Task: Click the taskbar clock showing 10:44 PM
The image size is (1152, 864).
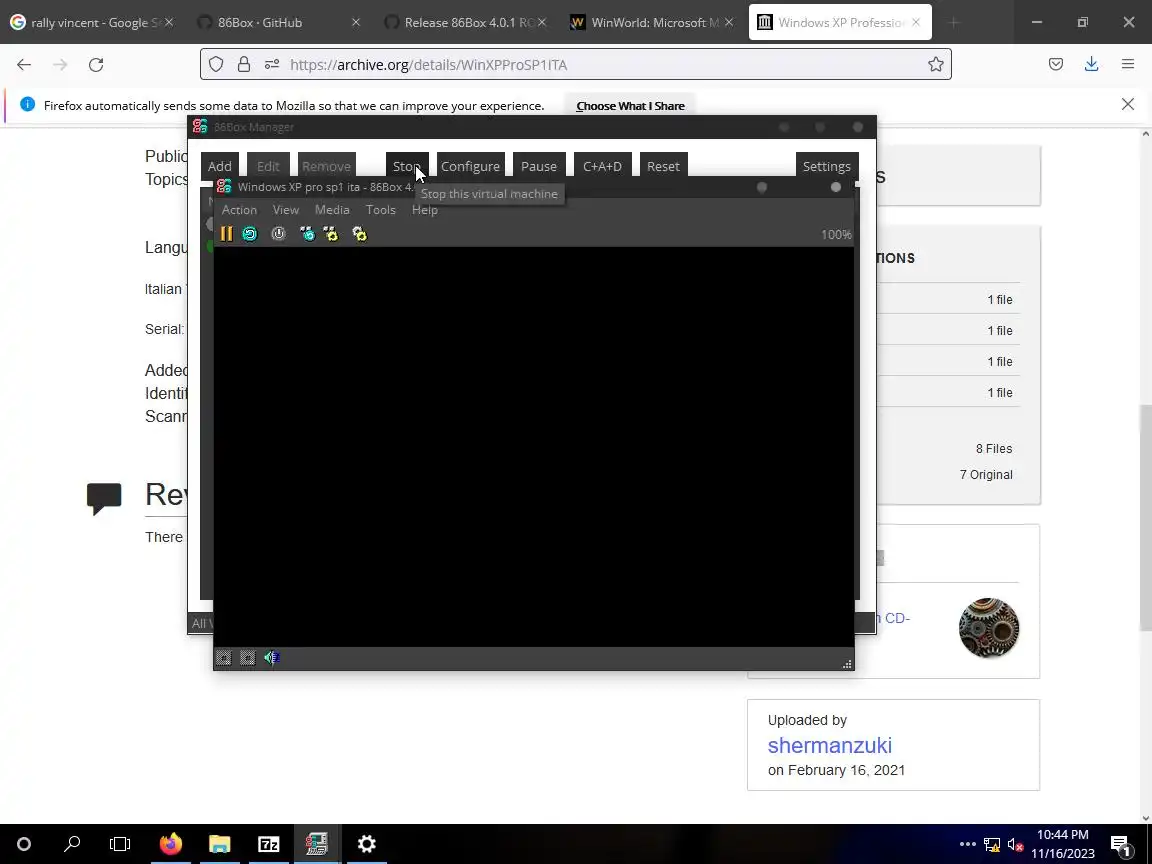Action: pos(1062,844)
